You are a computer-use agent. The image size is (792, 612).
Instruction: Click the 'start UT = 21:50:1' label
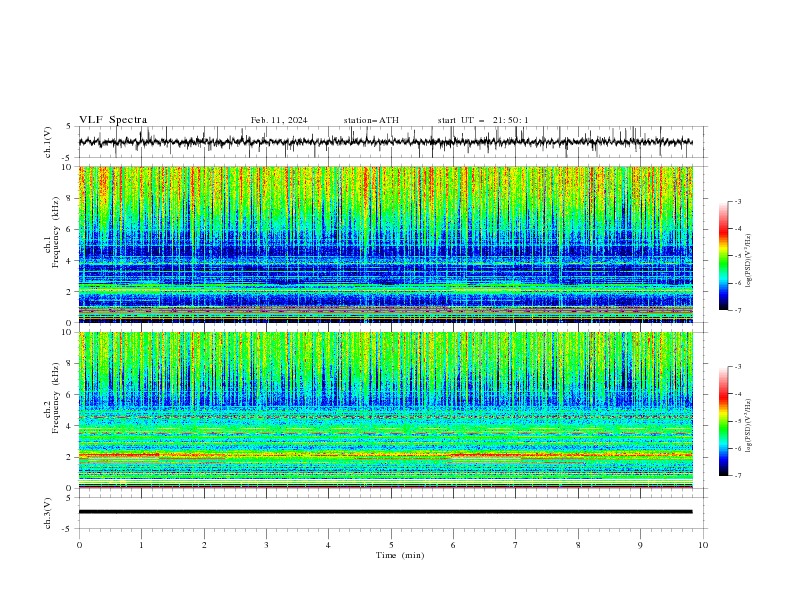click(483, 120)
